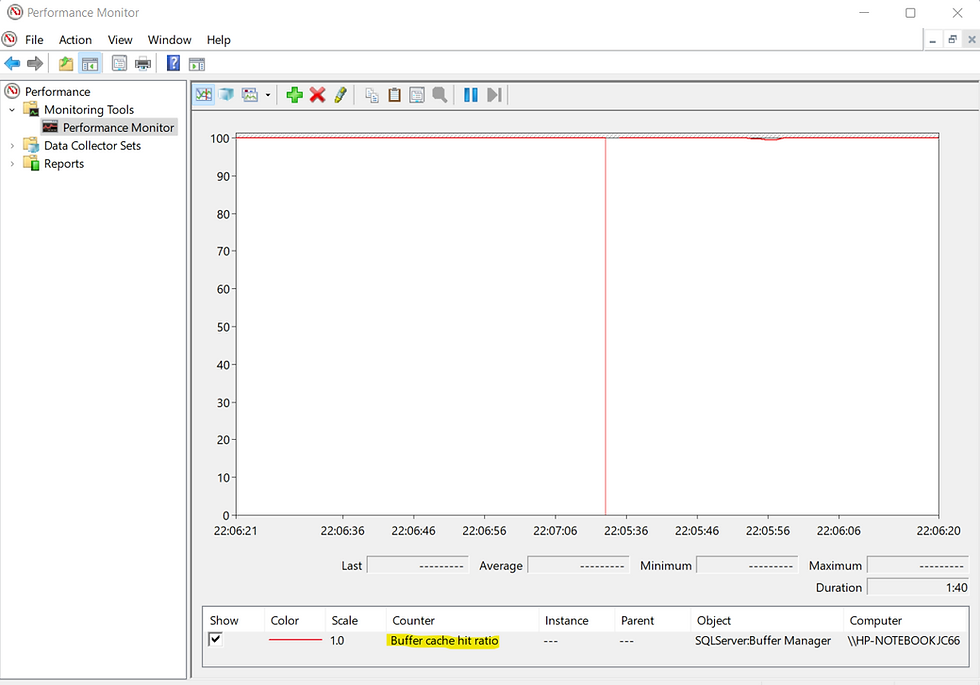This screenshot has width=980, height=685.
Task: Click \\HP-NOTEBOOKJC66 computer cell
Action: (x=904, y=641)
